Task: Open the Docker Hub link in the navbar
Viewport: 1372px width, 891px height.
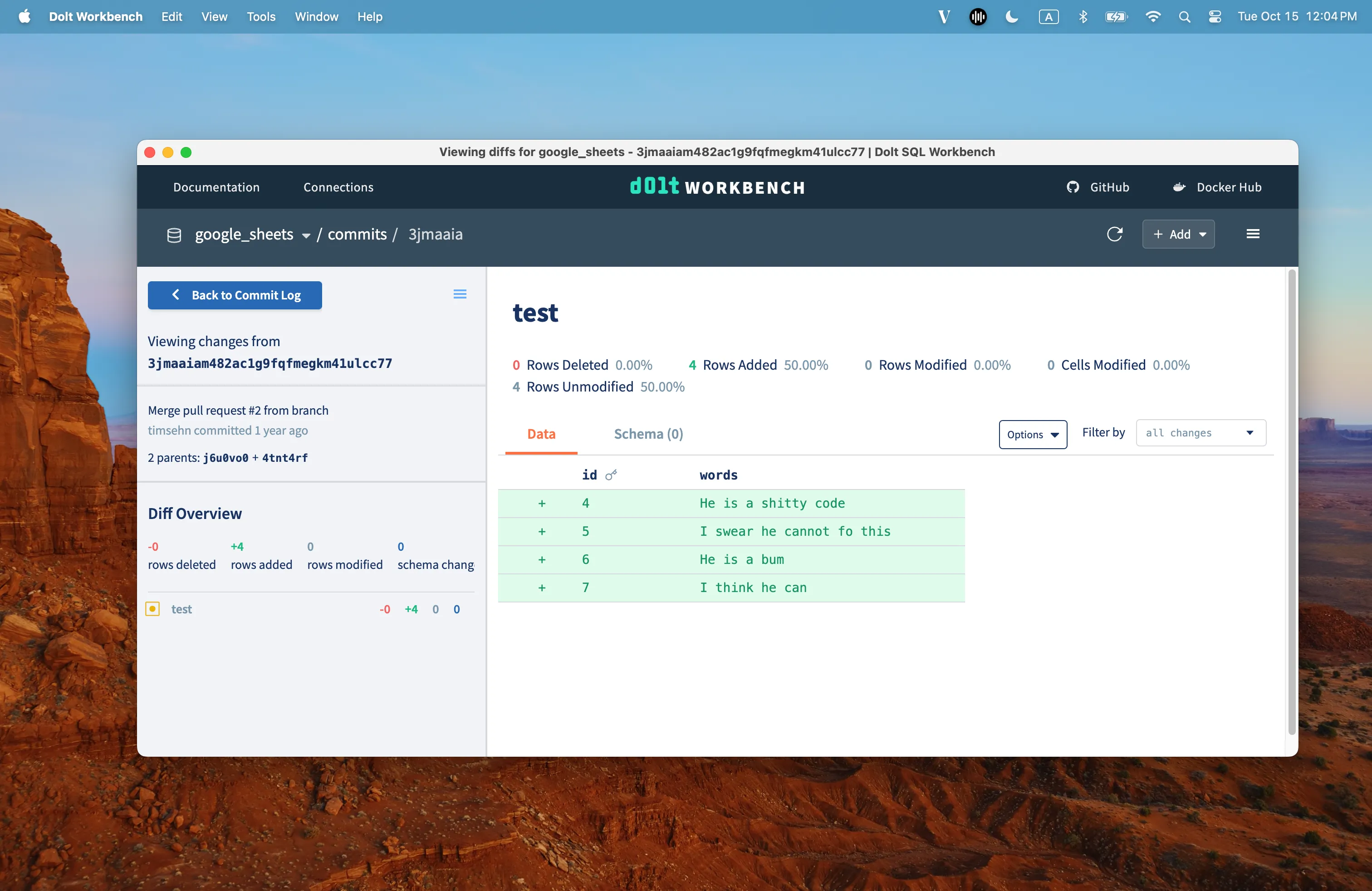Action: (1217, 187)
